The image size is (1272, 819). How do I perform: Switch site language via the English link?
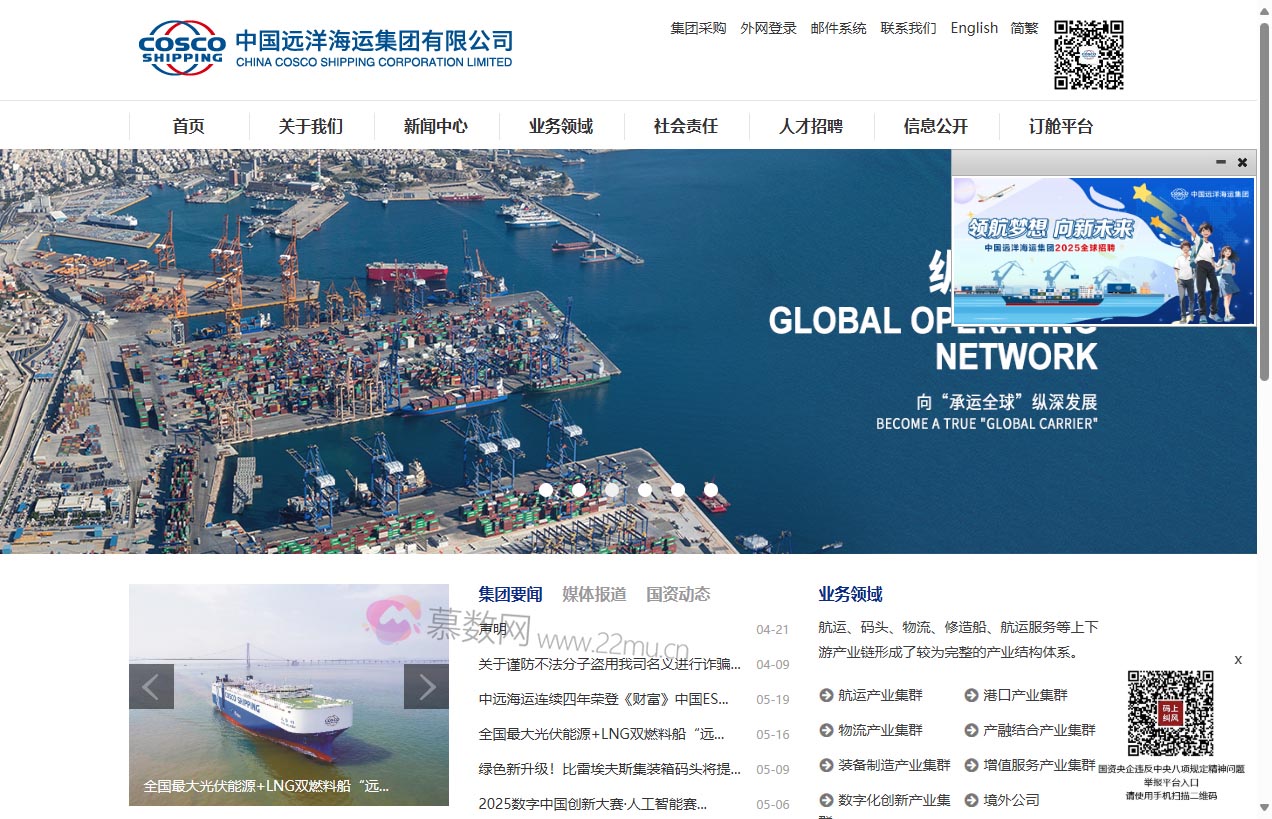tap(974, 28)
